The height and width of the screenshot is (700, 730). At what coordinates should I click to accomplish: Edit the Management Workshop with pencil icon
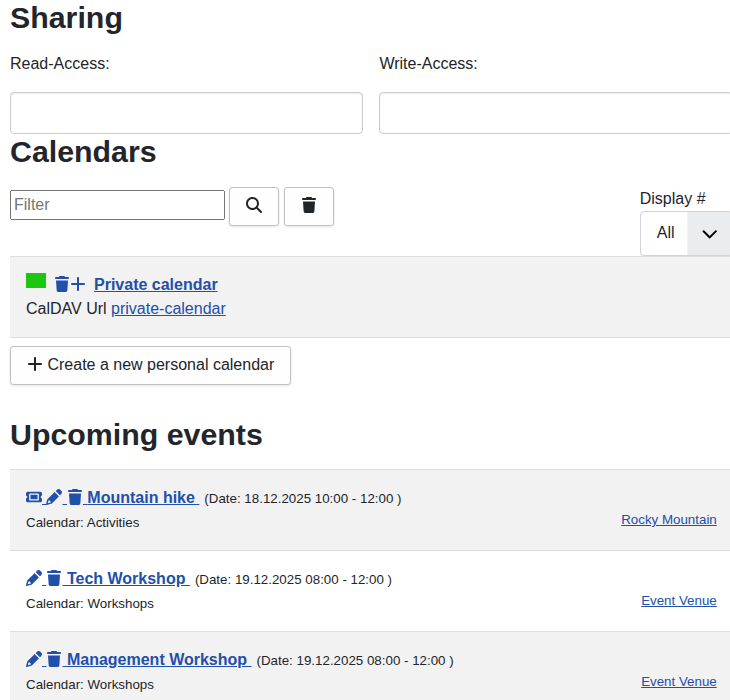click(34, 659)
